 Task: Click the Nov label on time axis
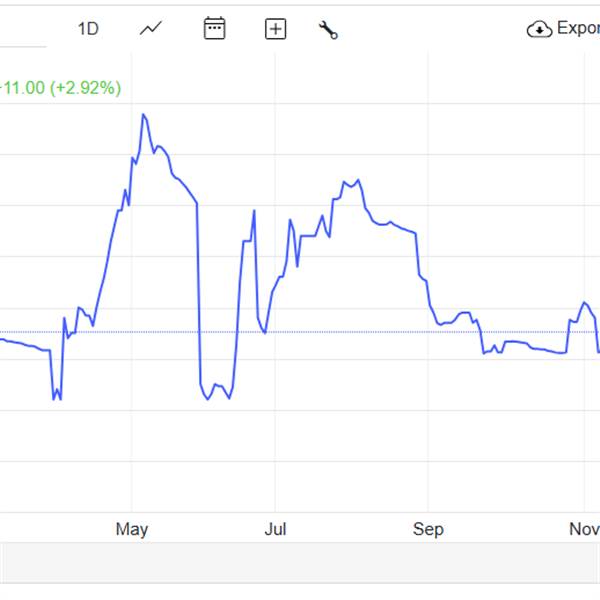584,529
